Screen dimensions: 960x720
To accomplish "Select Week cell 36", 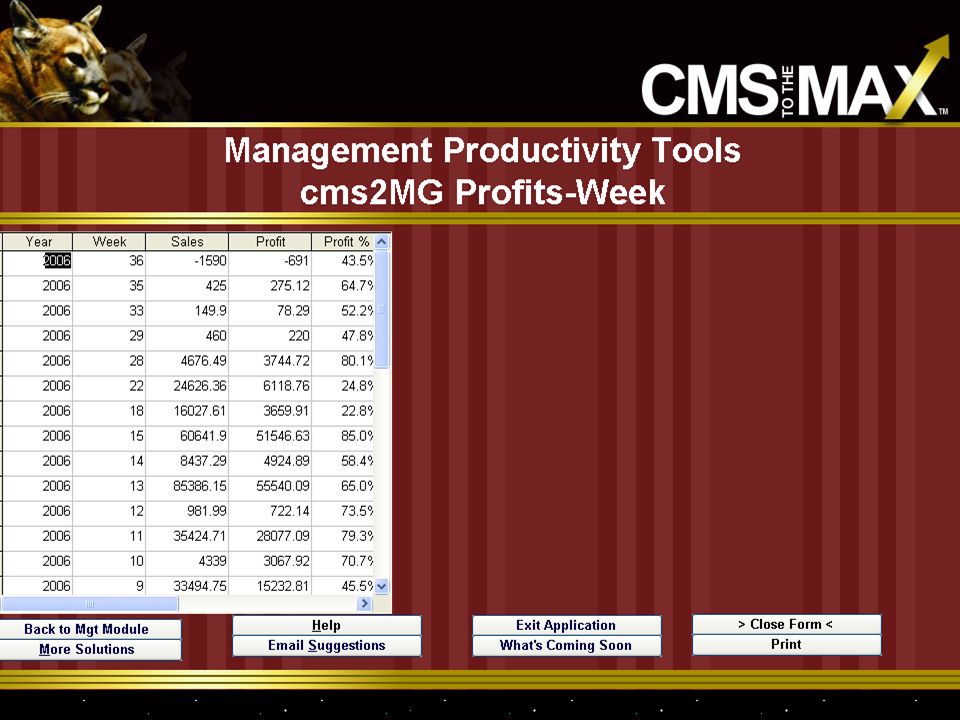I will (x=109, y=261).
